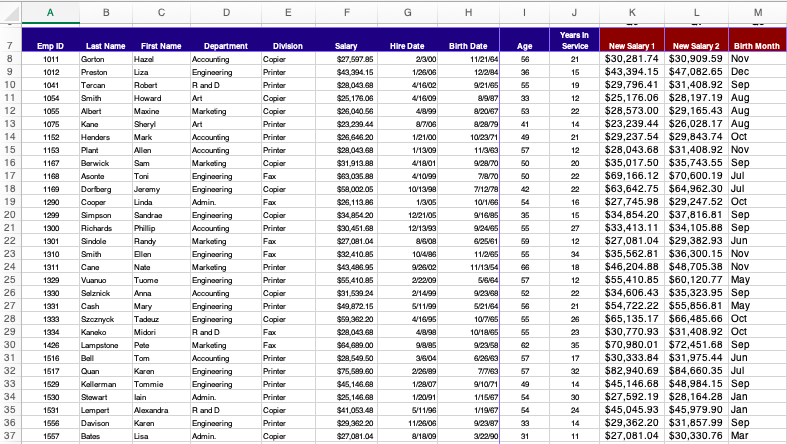Select hire date cell 8/7/06

[x=407, y=124]
